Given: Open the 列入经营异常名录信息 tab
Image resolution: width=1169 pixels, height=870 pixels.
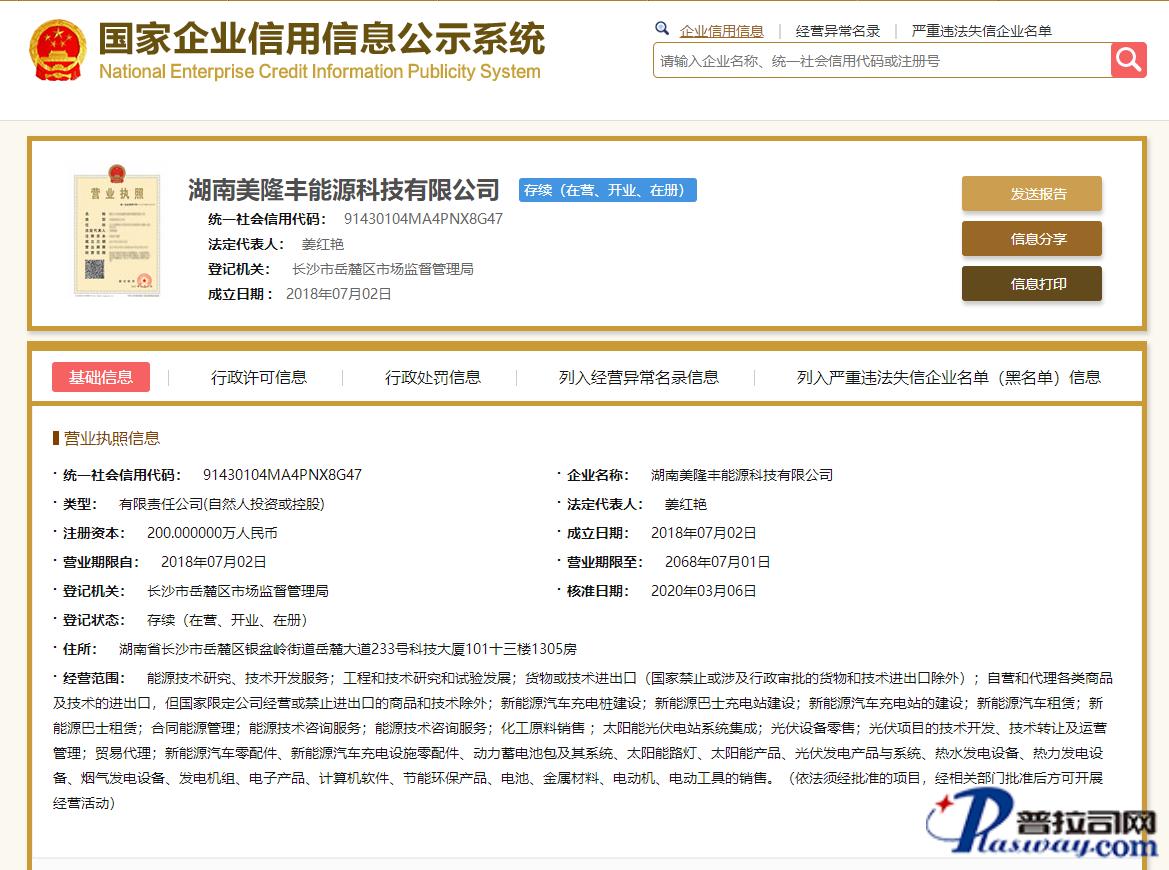Looking at the screenshot, I should click(x=638, y=377).
